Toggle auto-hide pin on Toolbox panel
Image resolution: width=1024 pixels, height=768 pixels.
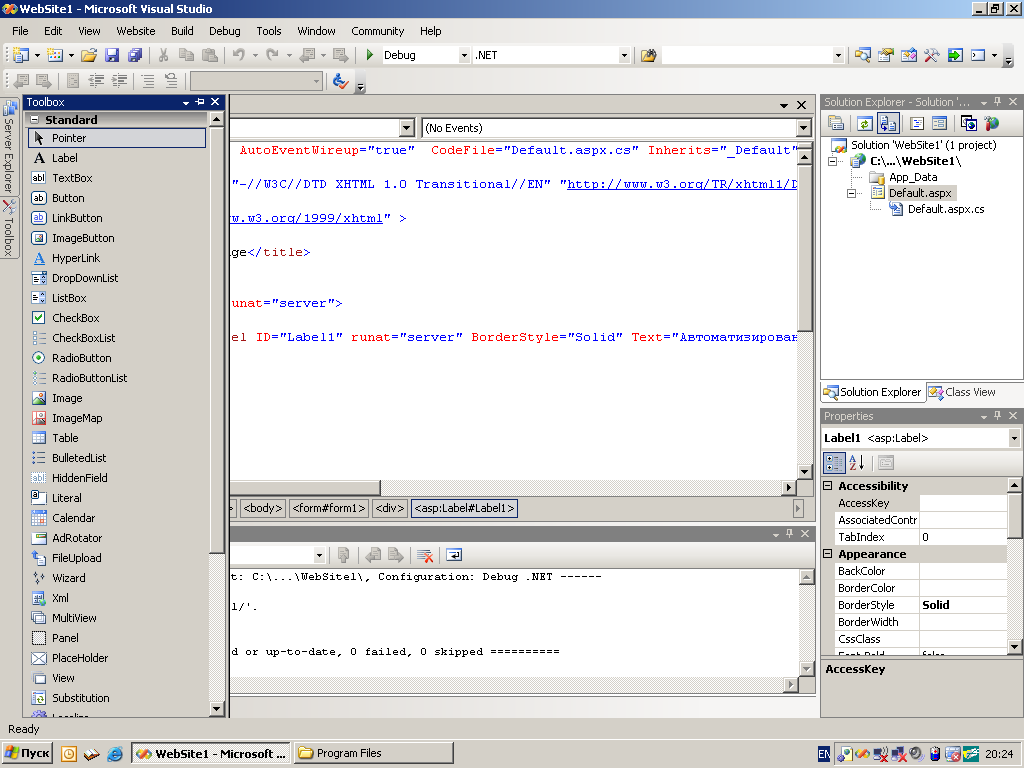pyautogui.click(x=200, y=102)
